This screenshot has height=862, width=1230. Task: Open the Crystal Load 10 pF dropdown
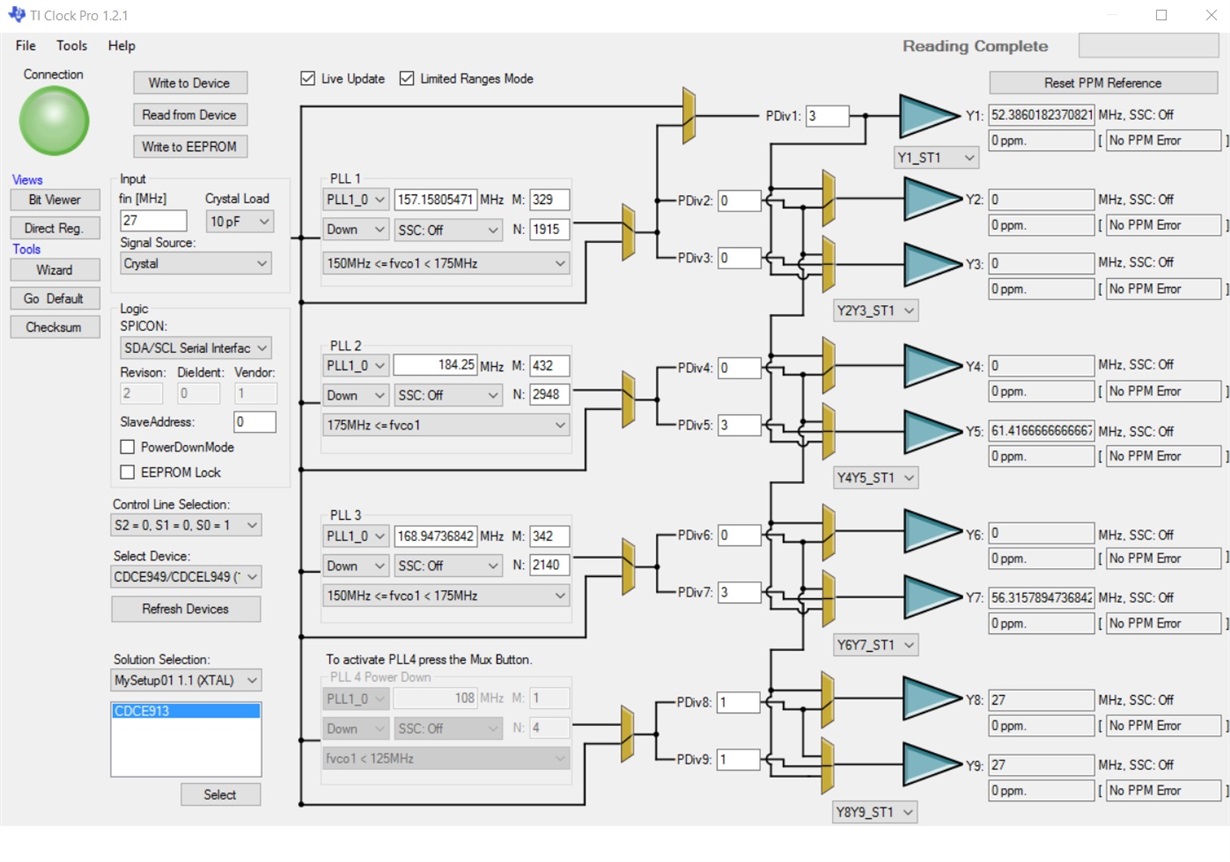[x=239, y=221]
